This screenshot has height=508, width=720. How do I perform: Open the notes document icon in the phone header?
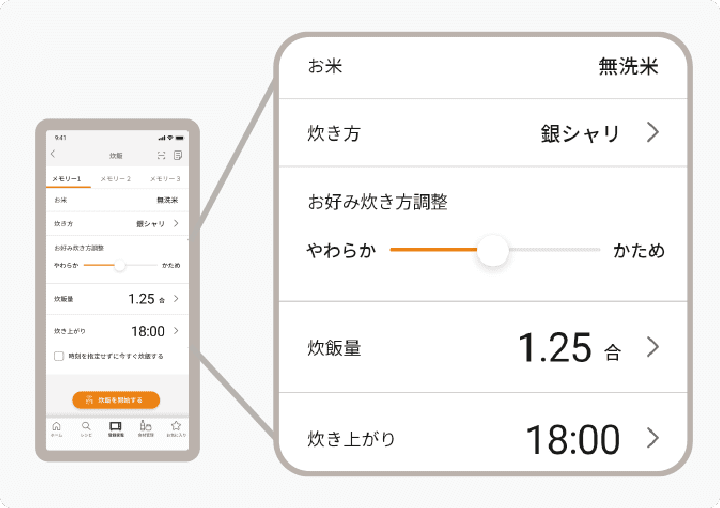178,155
